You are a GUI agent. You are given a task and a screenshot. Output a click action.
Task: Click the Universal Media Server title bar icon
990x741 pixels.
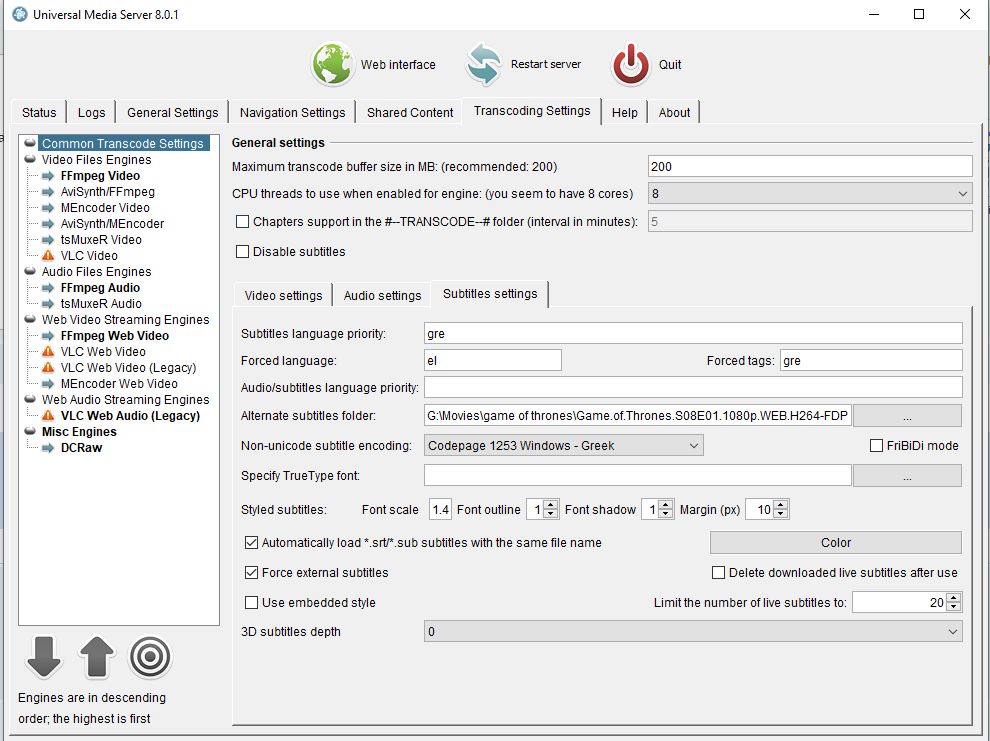coord(20,14)
